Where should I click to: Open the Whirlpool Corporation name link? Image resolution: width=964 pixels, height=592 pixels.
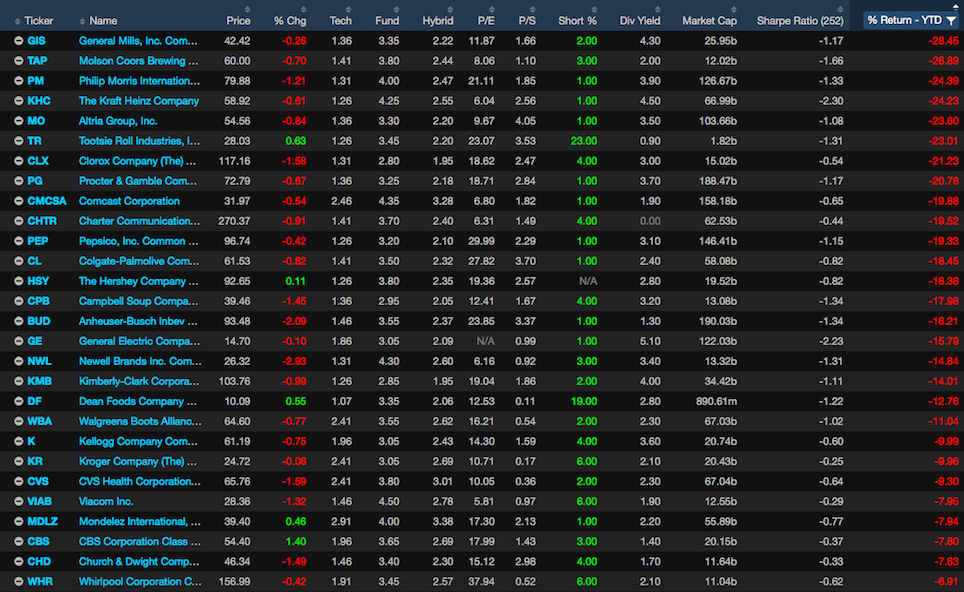tap(140, 582)
